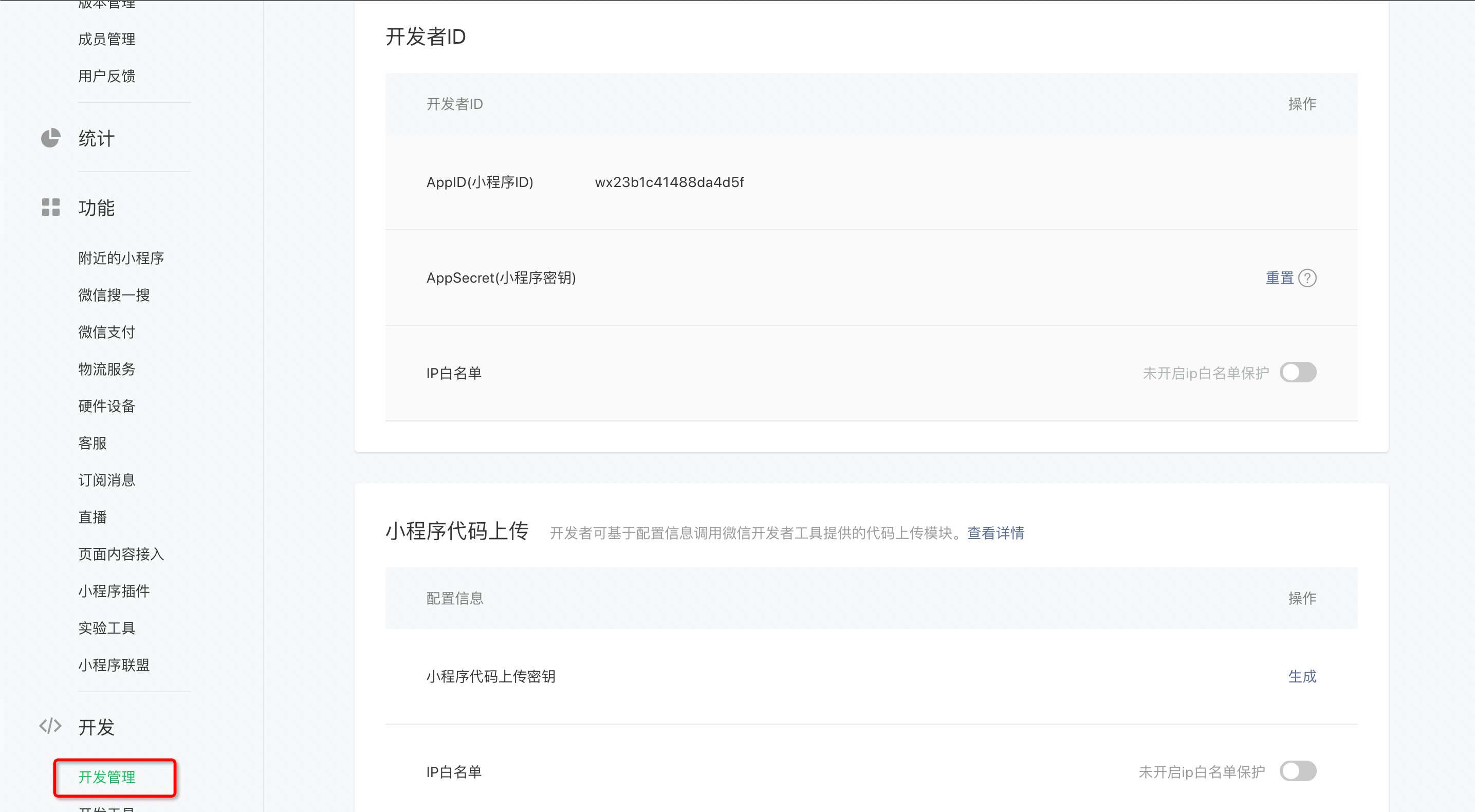Toggle IP whitelist under 开发者ID

click(1298, 373)
